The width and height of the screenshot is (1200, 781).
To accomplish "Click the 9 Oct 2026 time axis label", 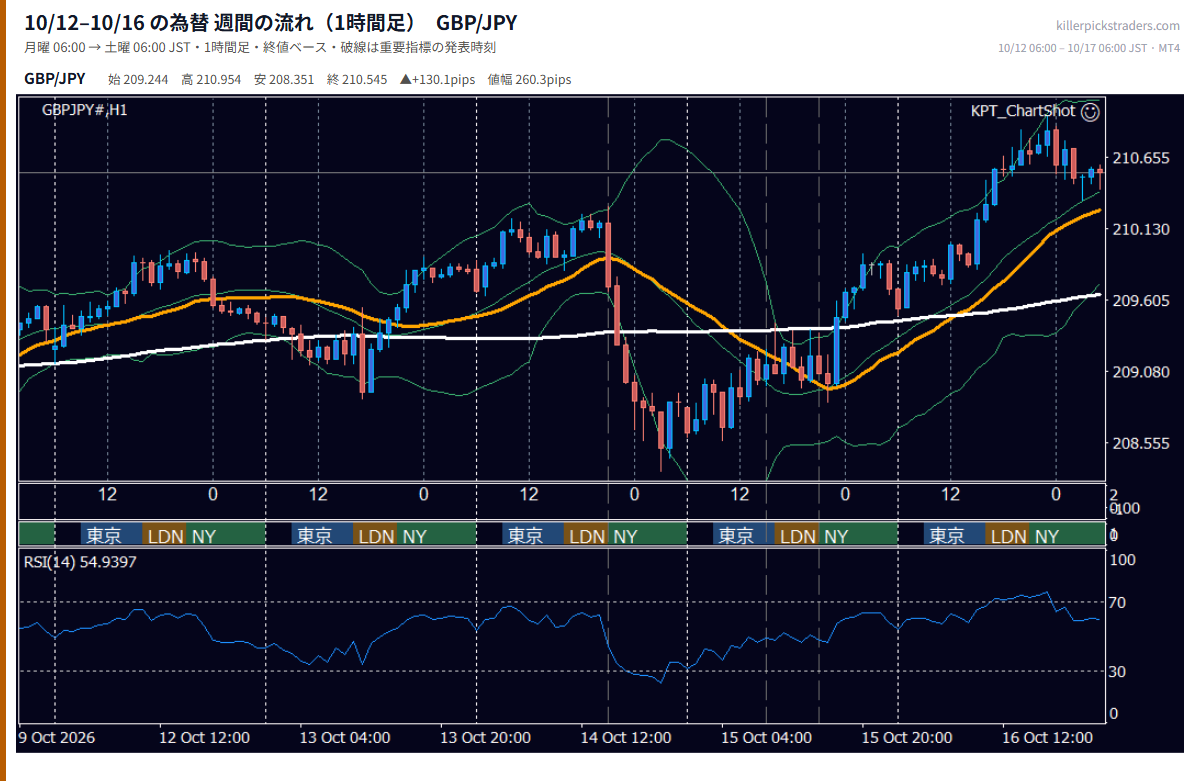I will pyautogui.click(x=57, y=737).
